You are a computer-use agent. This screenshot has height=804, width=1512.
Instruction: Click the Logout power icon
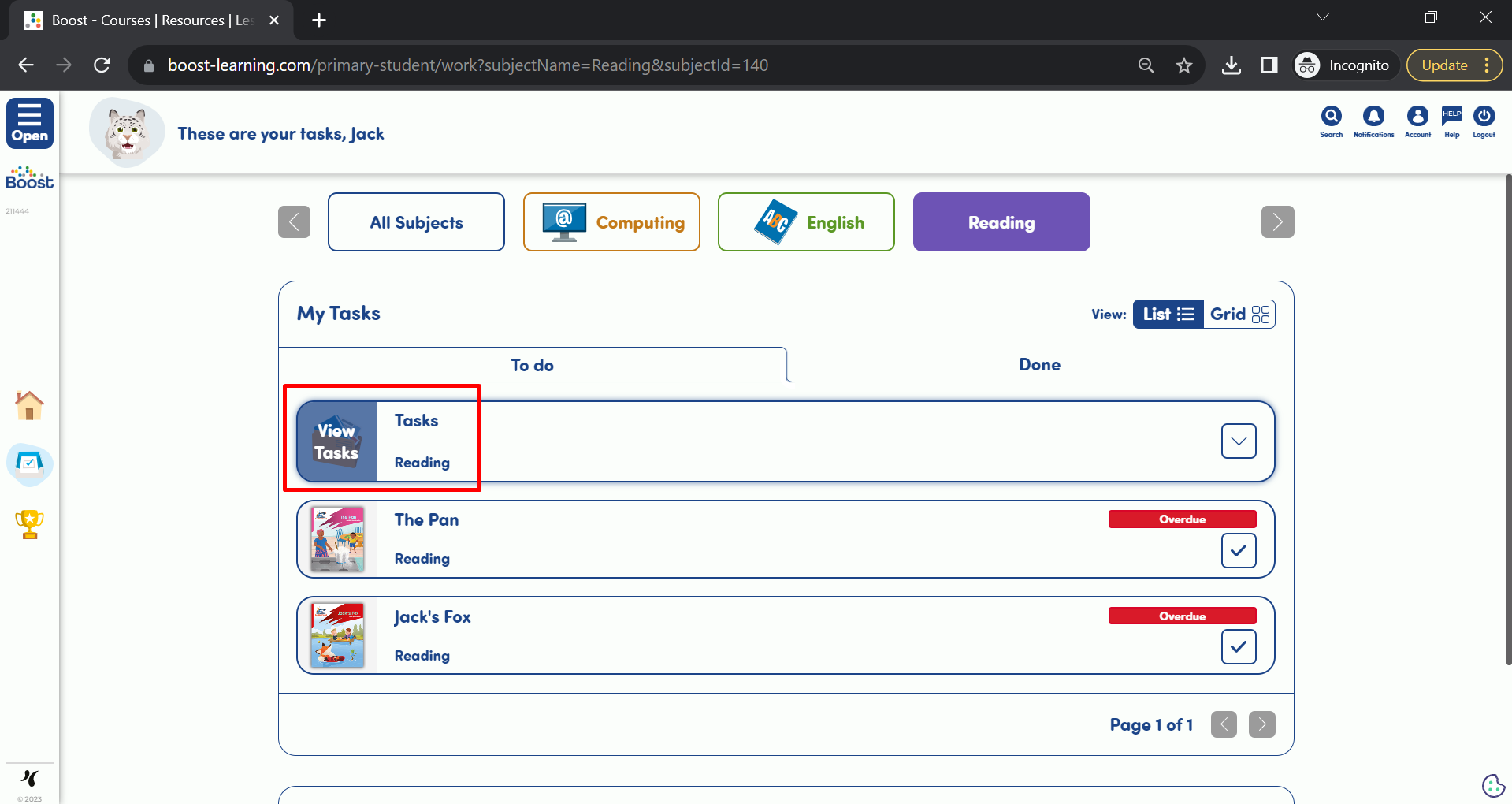click(x=1484, y=118)
